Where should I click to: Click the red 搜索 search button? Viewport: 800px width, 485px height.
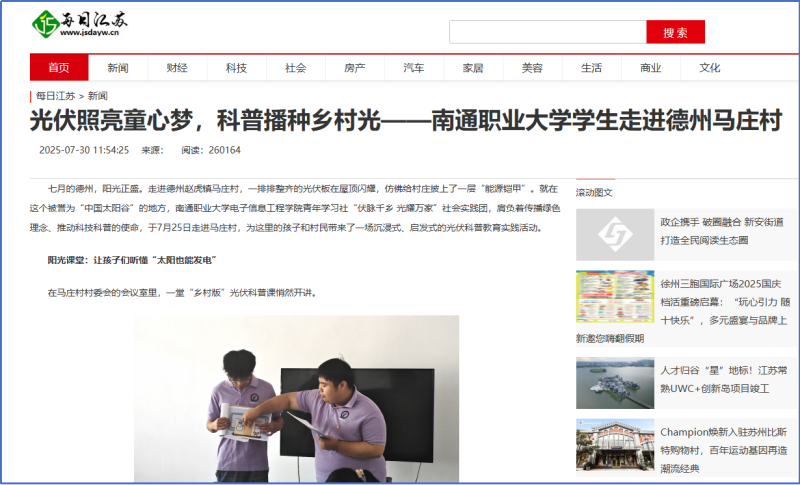pyautogui.click(x=675, y=32)
